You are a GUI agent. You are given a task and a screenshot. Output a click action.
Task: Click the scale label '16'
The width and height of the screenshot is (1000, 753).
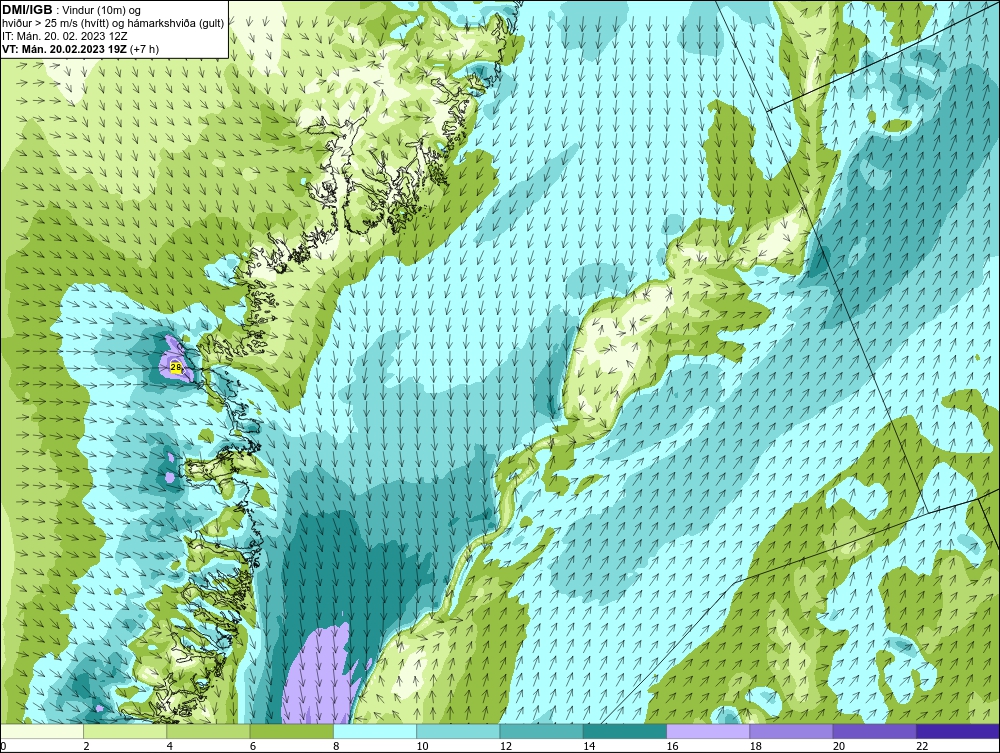pyautogui.click(x=672, y=747)
